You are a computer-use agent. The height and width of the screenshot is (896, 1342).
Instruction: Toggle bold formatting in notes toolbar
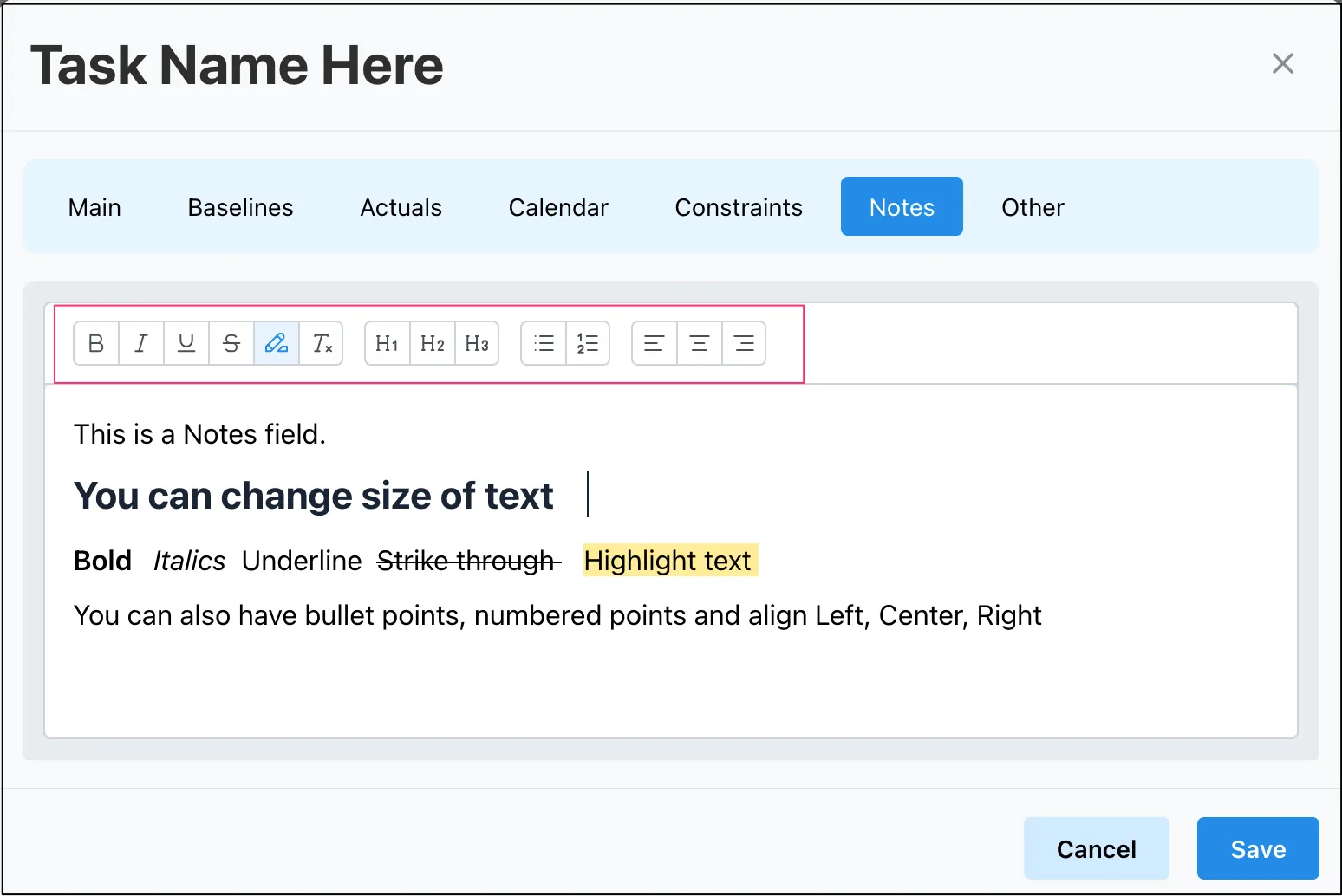tap(96, 343)
